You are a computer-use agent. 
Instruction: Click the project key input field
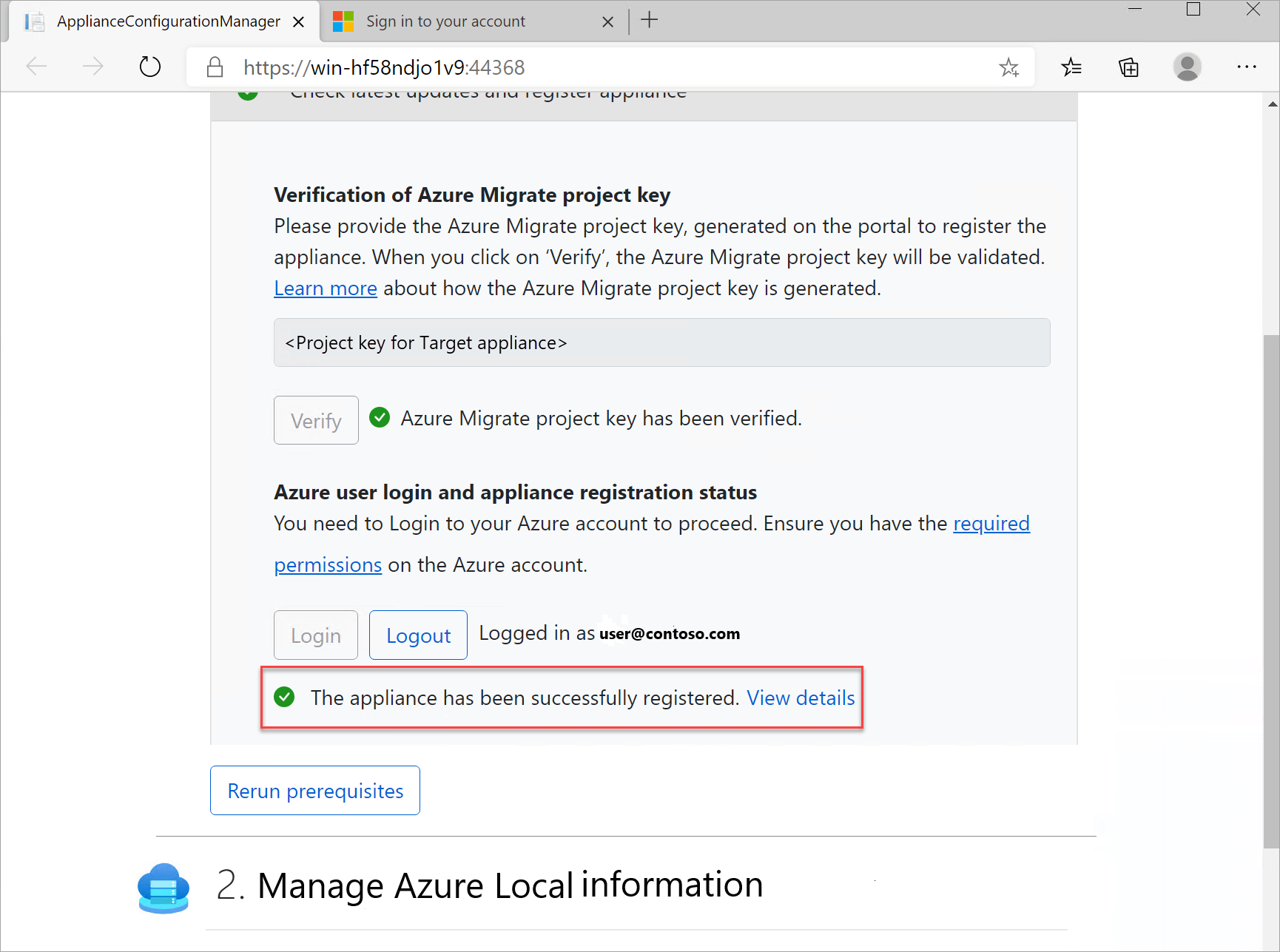coord(661,342)
